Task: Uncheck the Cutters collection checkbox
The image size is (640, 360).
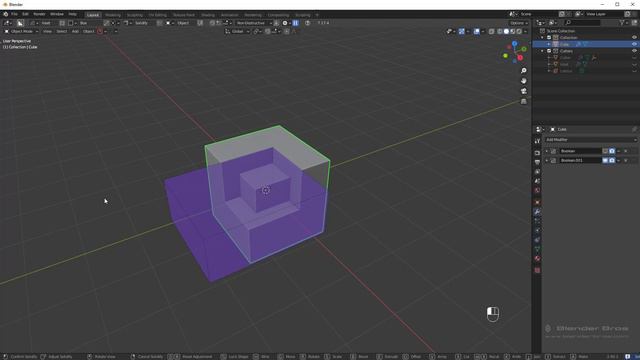Action: click(549, 51)
